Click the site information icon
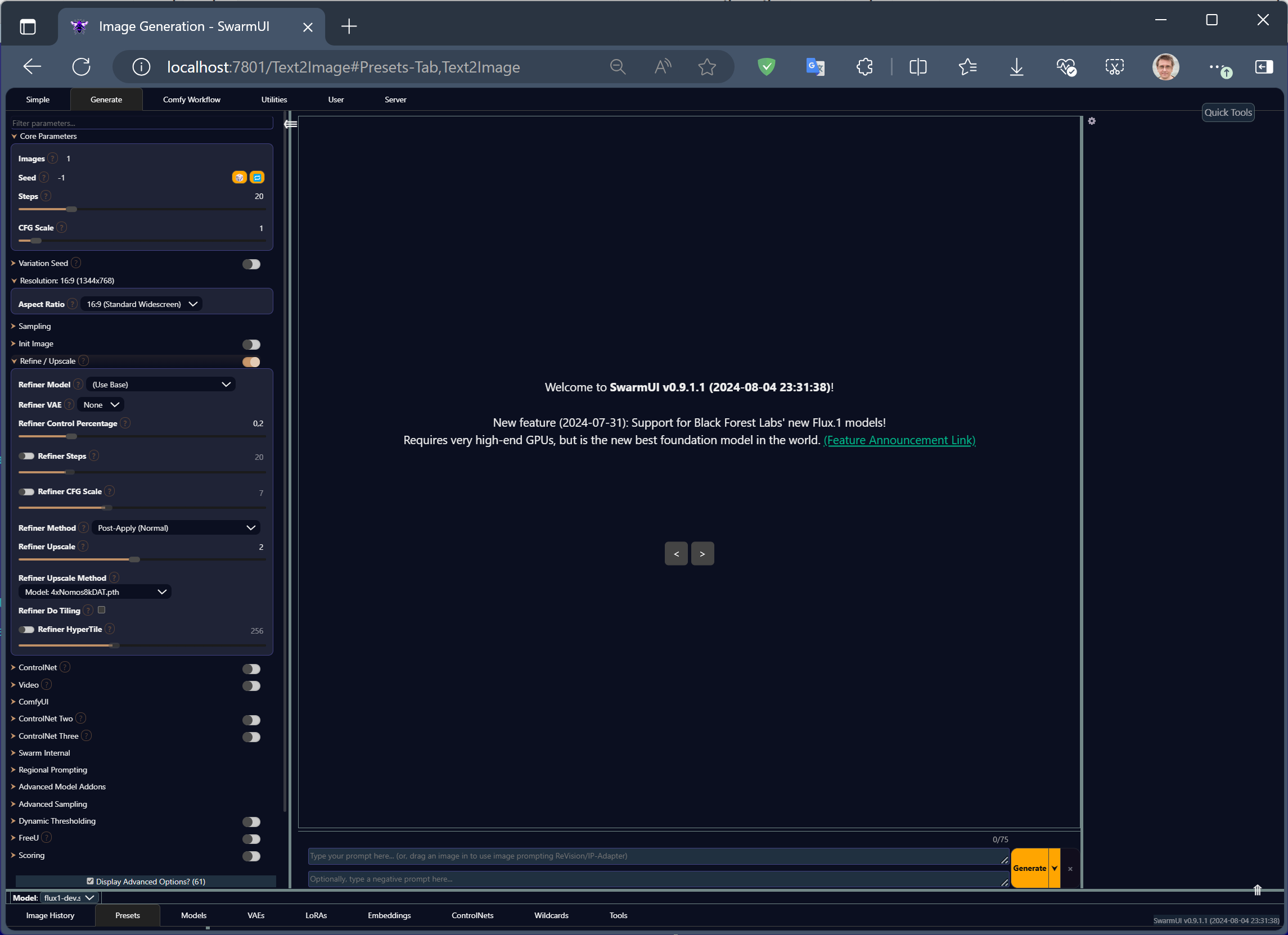This screenshot has height=935, width=1288. click(141, 67)
